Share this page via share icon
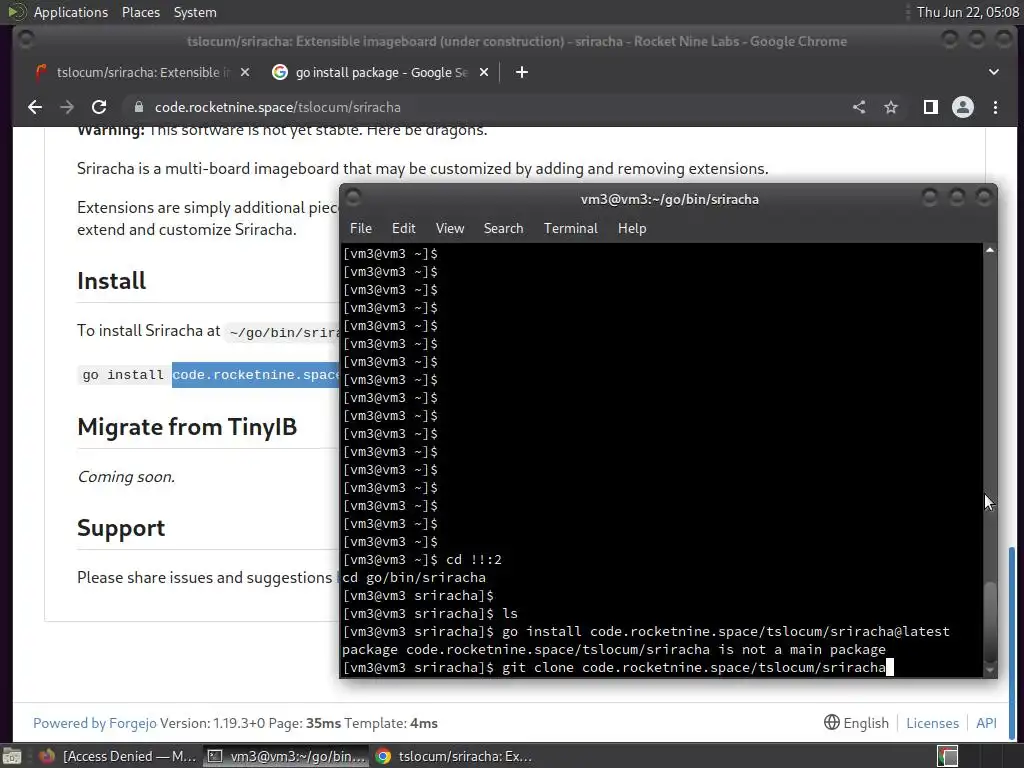Screen dimensions: 1024x768 coord(859,107)
